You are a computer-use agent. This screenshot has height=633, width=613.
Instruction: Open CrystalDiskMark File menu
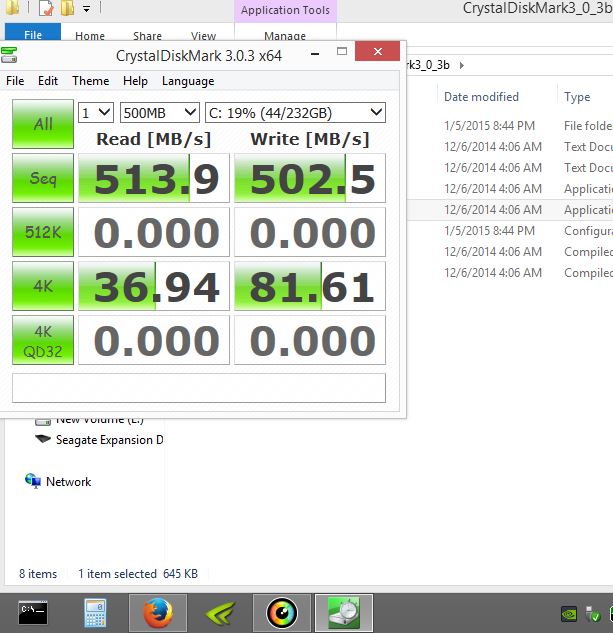[15, 81]
